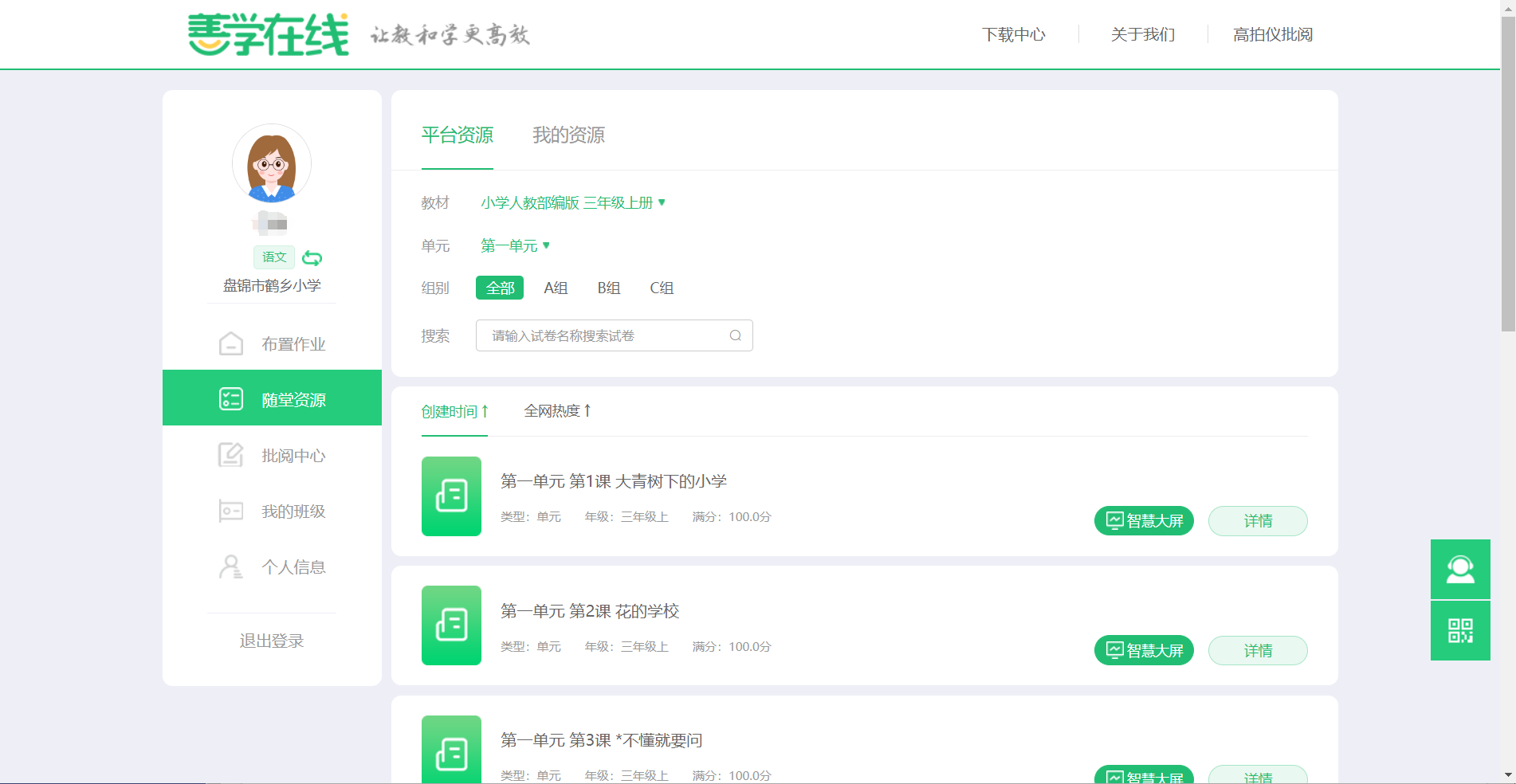Expand the 第一单元 unit dropdown
The image size is (1516, 784).
pyautogui.click(x=515, y=246)
